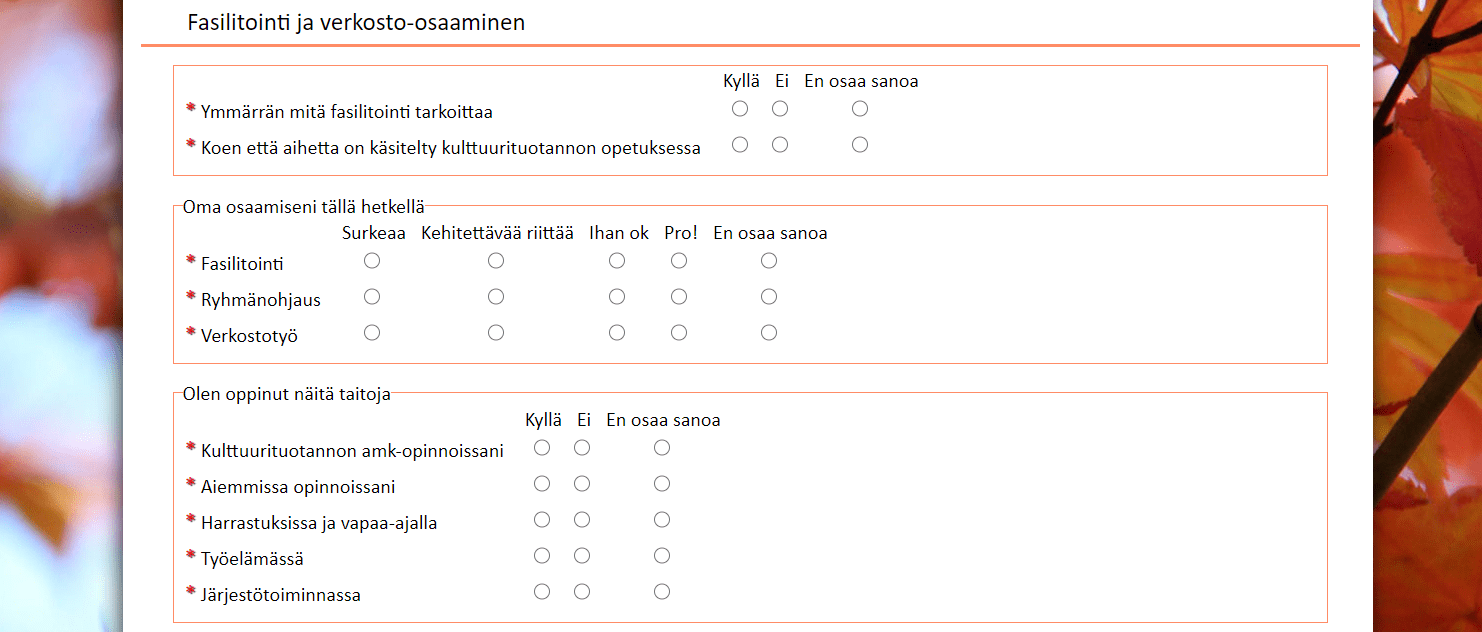Rate Fasilitointi skill as Ihan ok
The image size is (1482, 632).
pyautogui.click(x=617, y=261)
